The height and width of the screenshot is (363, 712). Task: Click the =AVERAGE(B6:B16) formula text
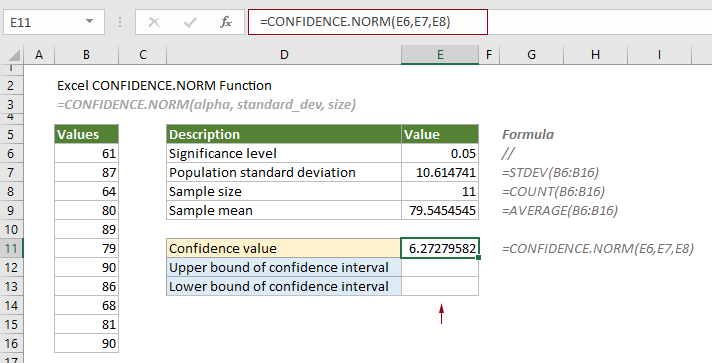560,210
